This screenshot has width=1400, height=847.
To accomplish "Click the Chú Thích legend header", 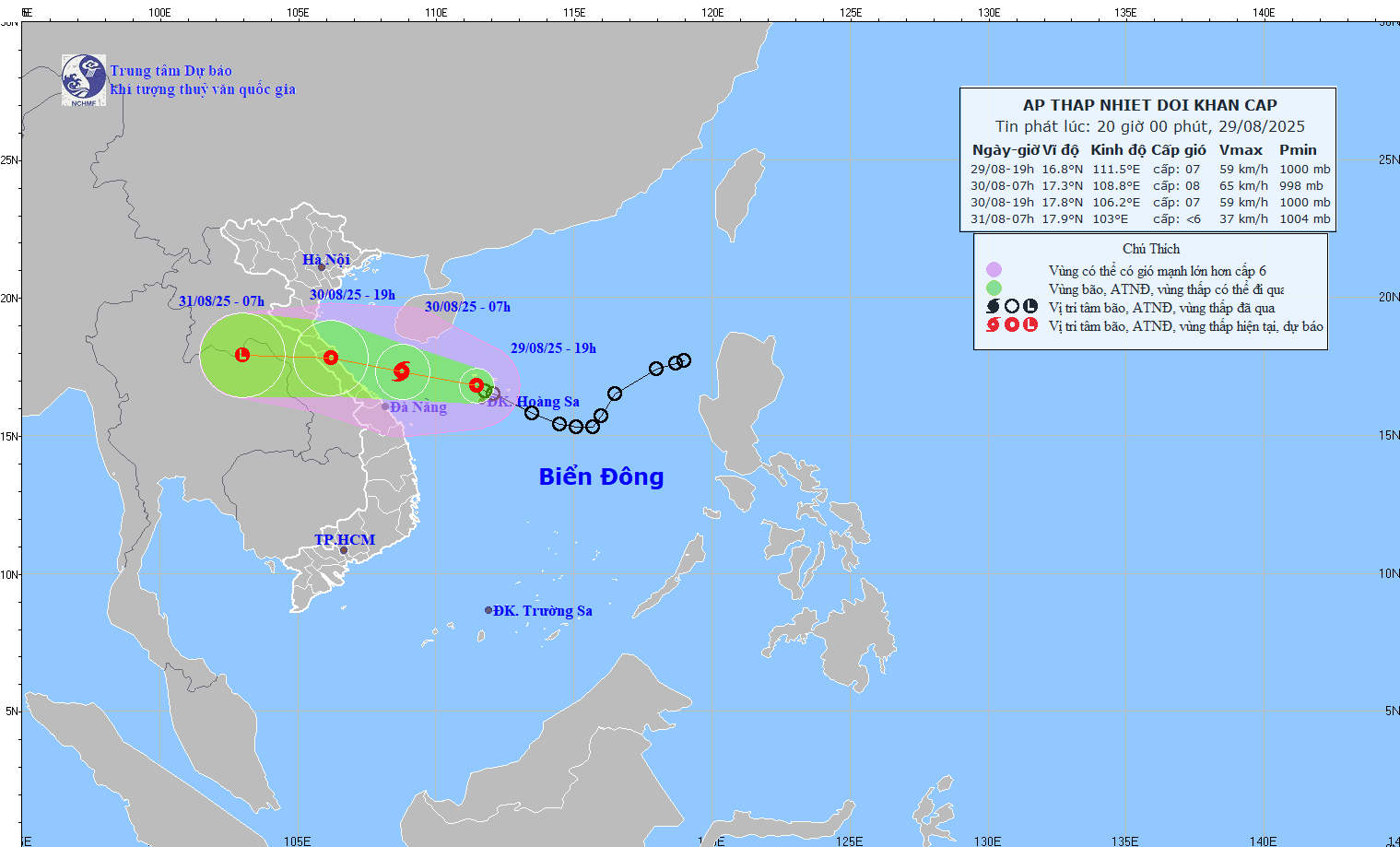I will pyautogui.click(x=1149, y=248).
